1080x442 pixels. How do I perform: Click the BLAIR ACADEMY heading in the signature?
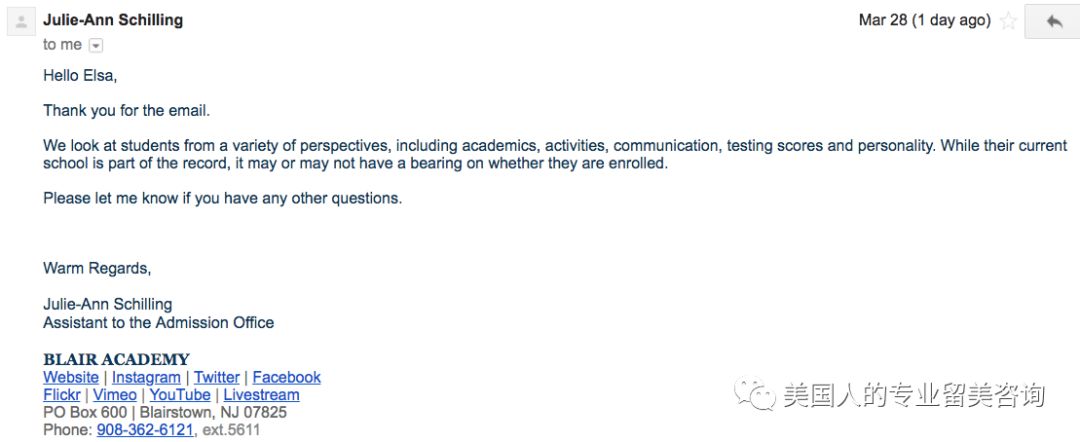point(116,359)
